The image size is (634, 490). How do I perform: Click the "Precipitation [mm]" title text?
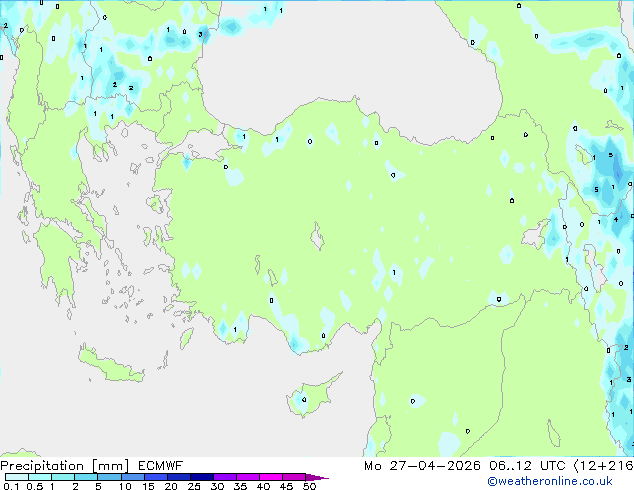tap(65, 466)
